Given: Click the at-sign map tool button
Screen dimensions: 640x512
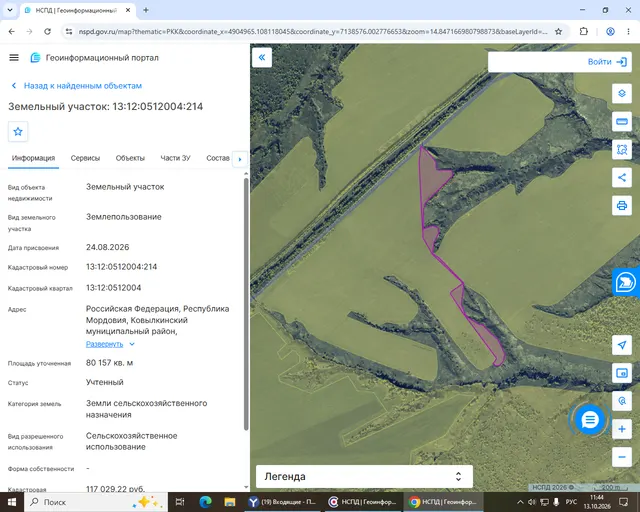Looking at the screenshot, I should point(622,401).
